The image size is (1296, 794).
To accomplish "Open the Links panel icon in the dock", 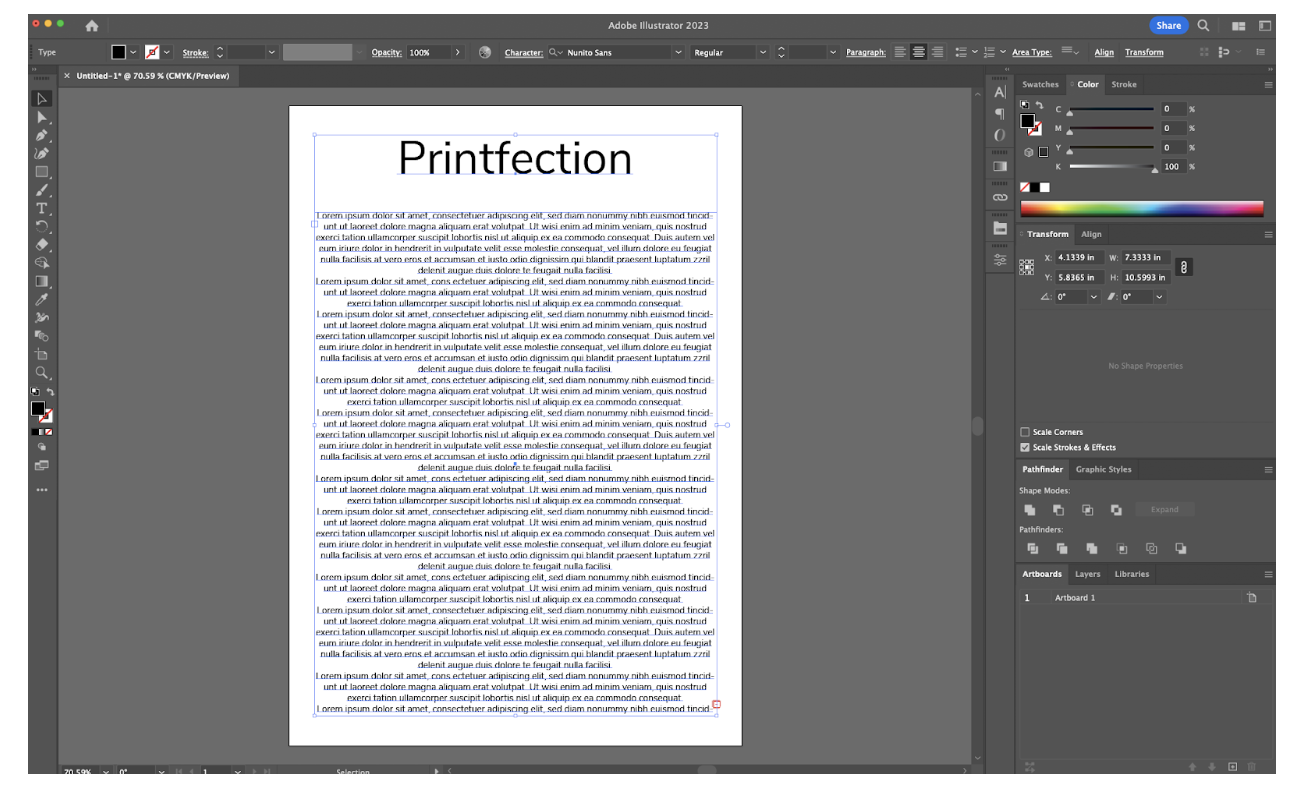I will 999,198.
